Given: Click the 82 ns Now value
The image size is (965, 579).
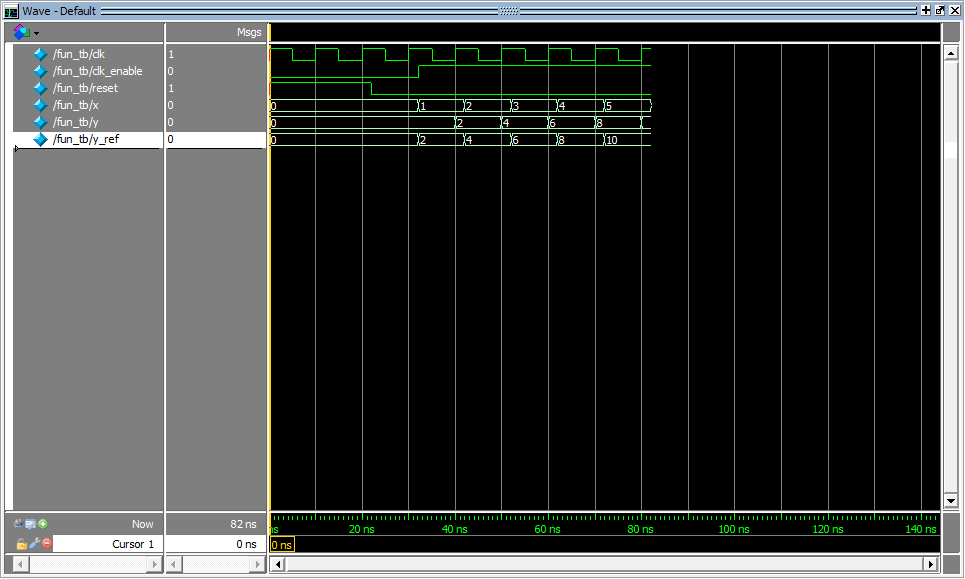Looking at the screenshot, I should tap(243, 524).
